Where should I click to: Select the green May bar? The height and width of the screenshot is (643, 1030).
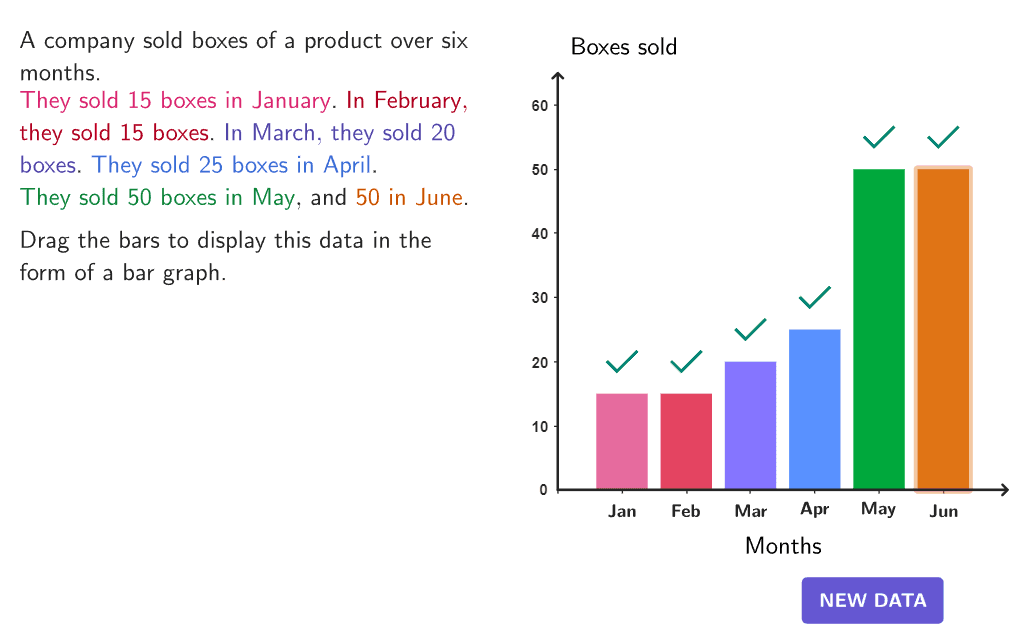879,329
